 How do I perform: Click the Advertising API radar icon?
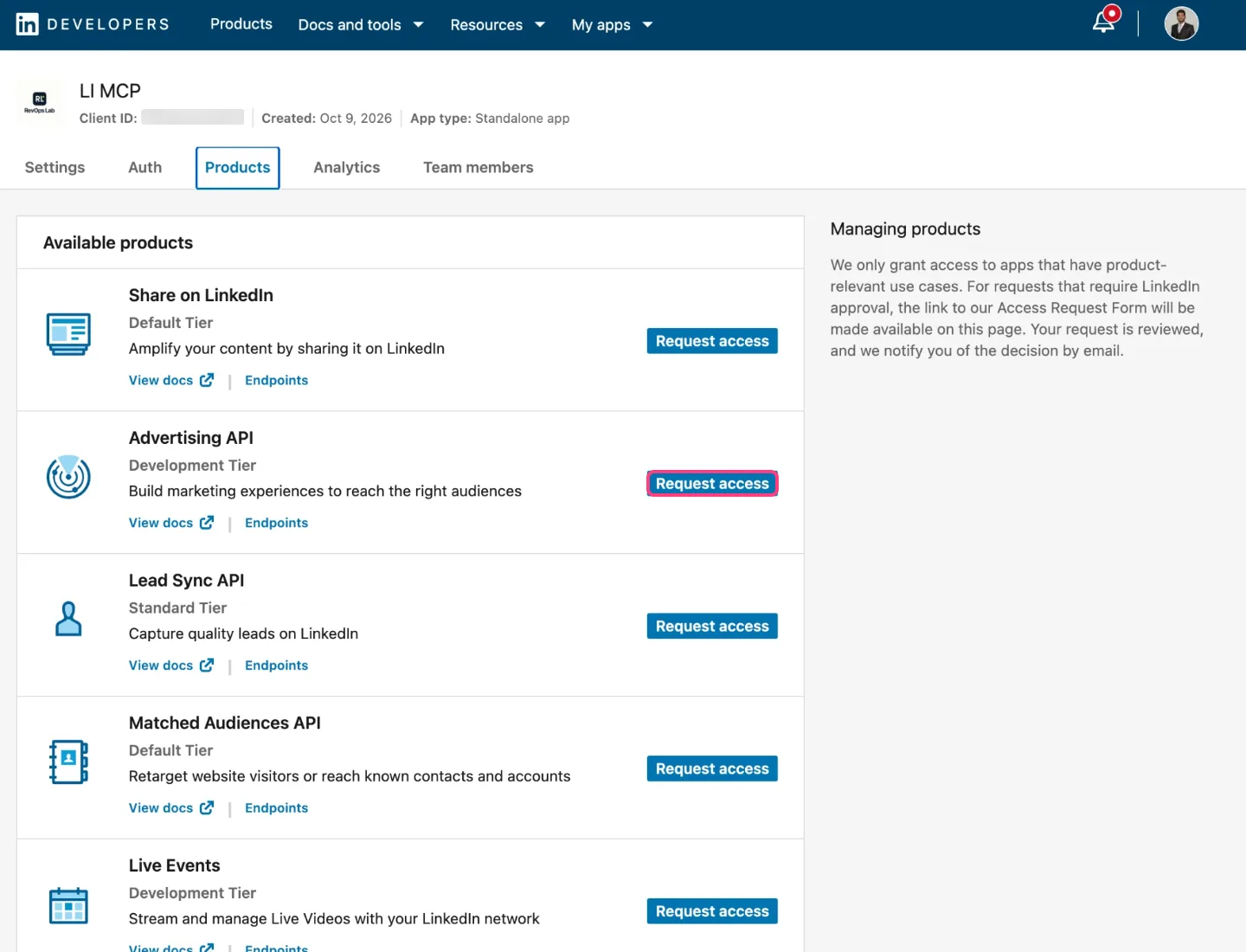68,477
